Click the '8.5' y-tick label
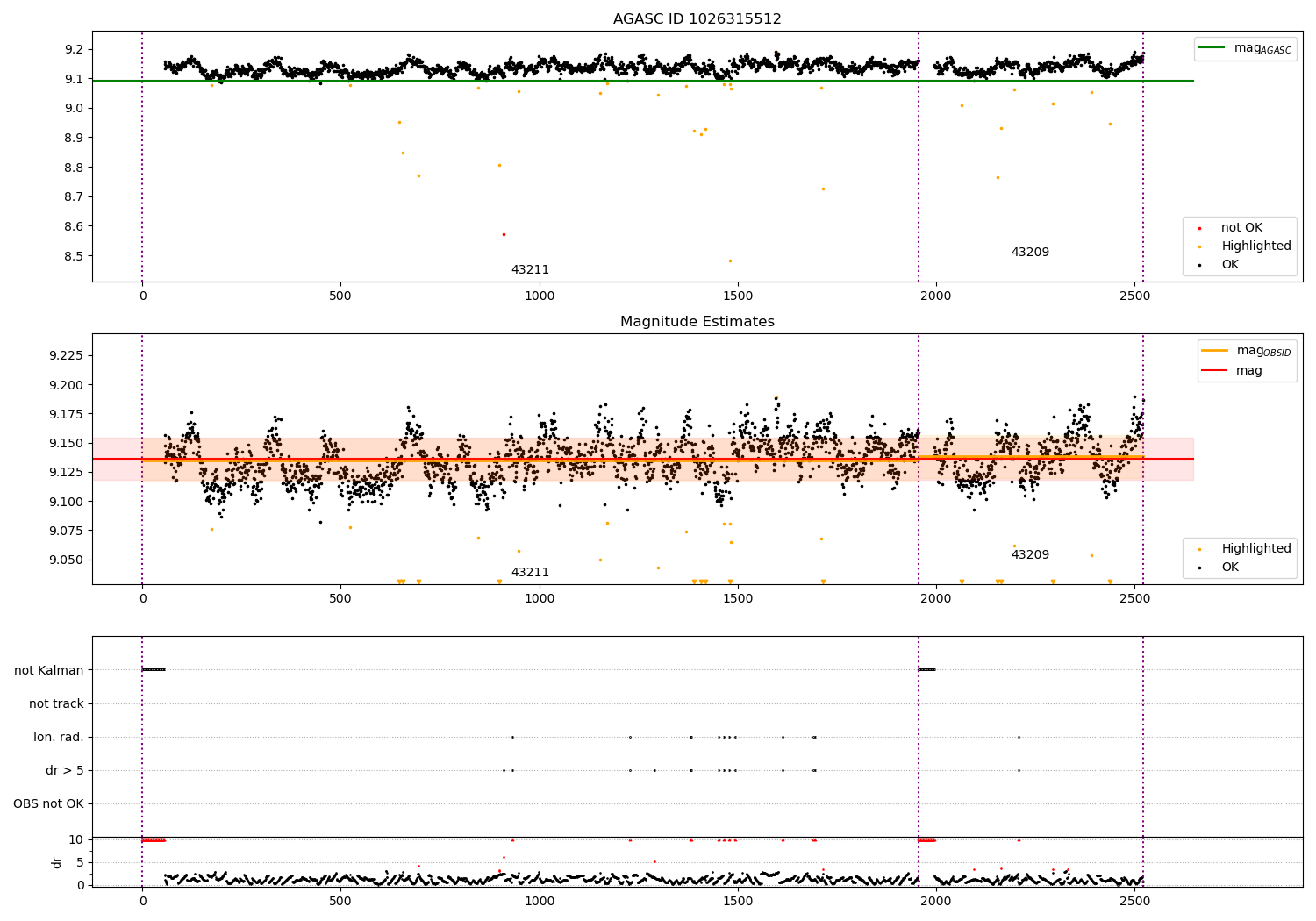1316x921 pixels. point(74,256)
